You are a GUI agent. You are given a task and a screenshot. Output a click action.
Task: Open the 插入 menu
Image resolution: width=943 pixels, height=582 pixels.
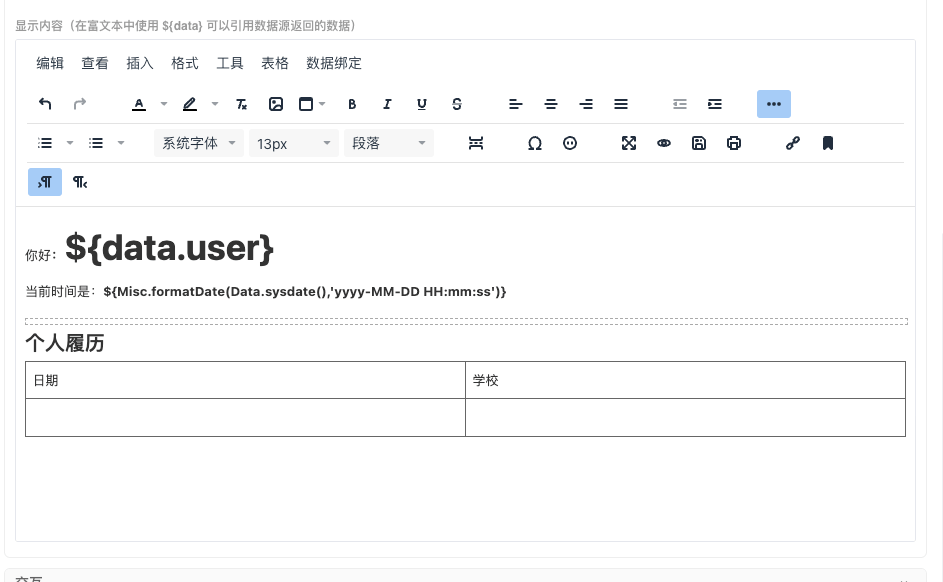coord(140,63)
